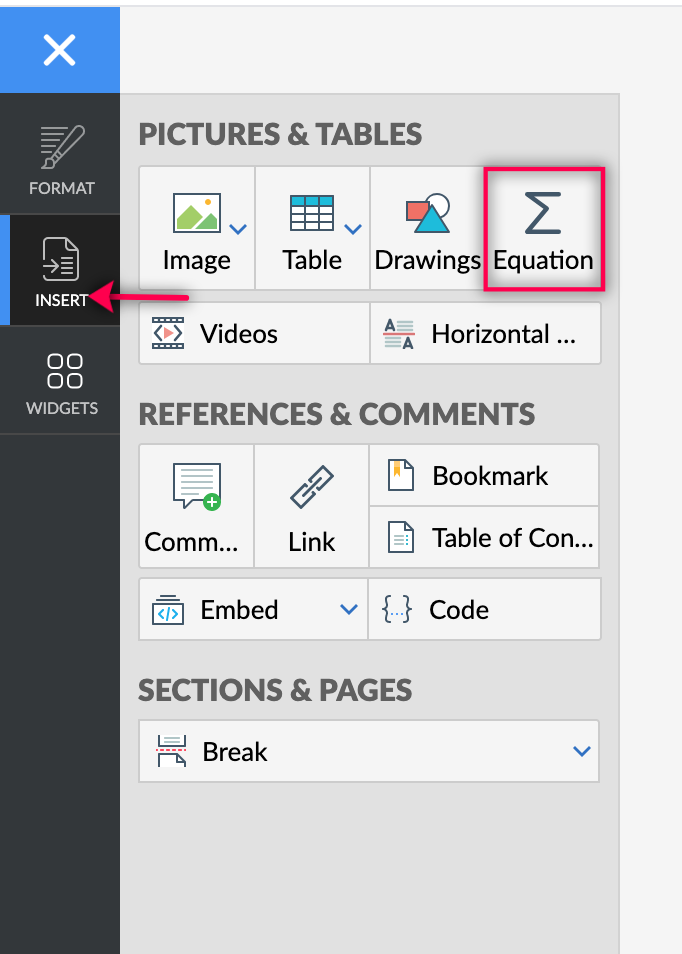Viewport: 682px width, 954px height.
Task: Insert a Table into the document
Action: [311, 230]
